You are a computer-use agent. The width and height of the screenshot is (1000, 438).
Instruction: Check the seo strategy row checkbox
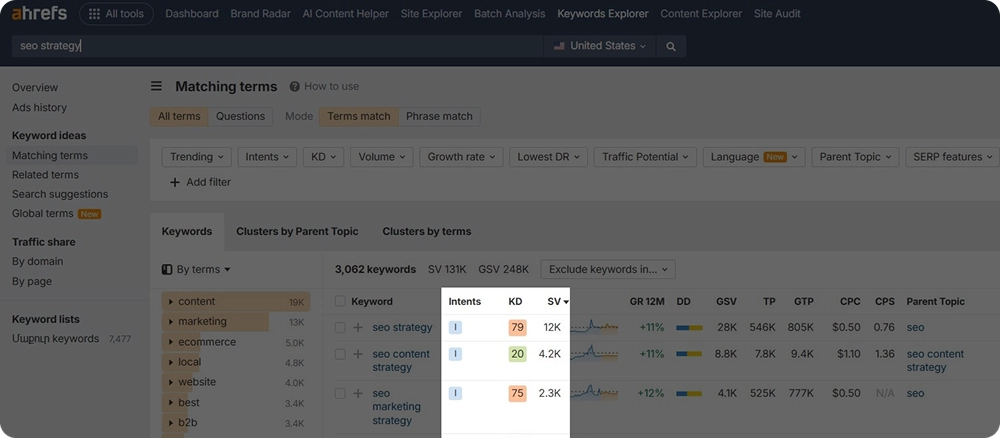point(340,328)
